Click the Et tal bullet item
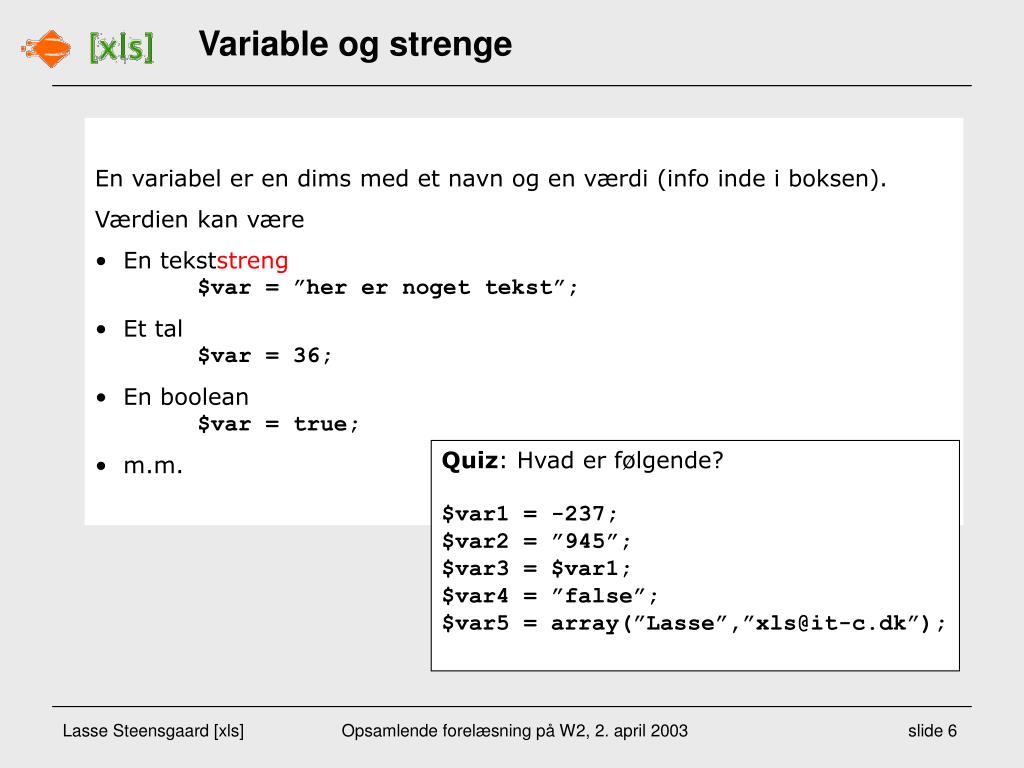Screen dimensions: 1024x768 point(153,328)
